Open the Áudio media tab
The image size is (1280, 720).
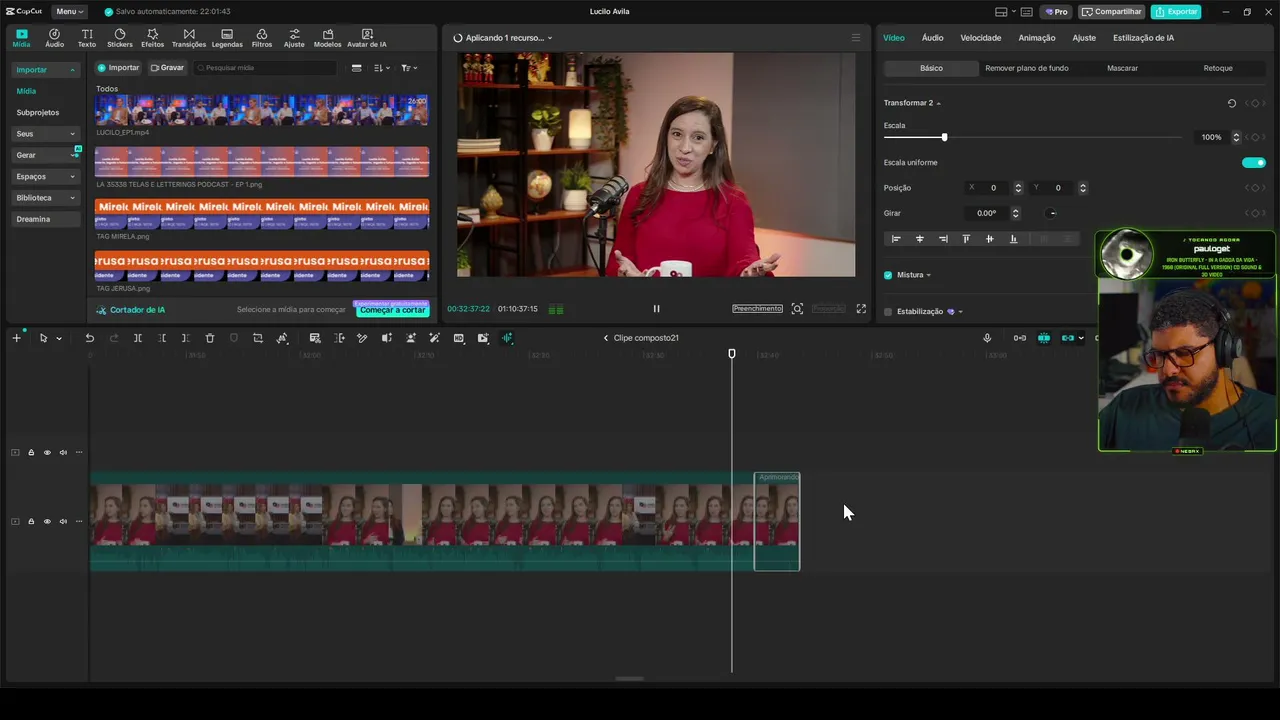(54, 38)
